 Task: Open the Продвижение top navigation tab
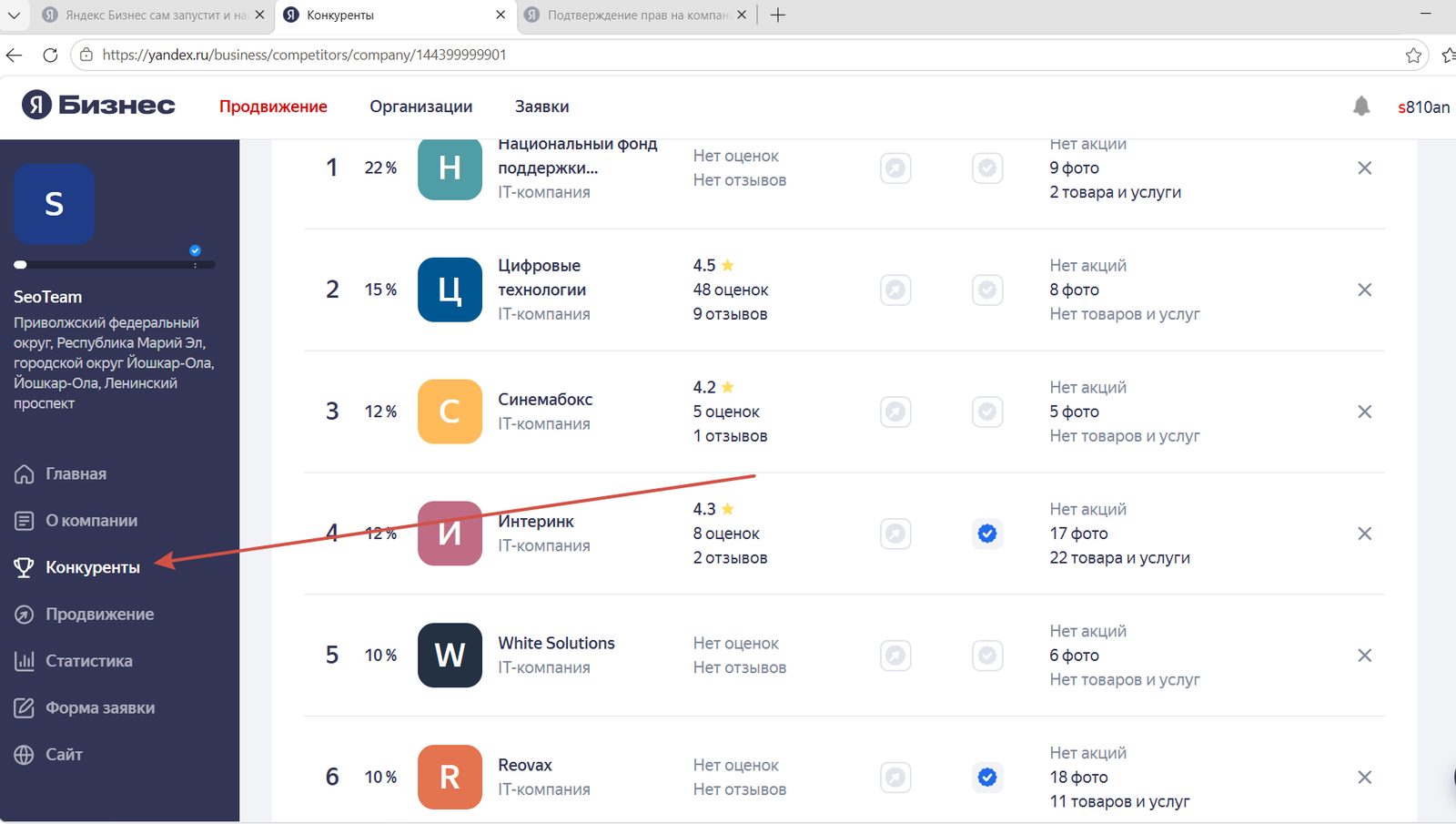[273, 107]
